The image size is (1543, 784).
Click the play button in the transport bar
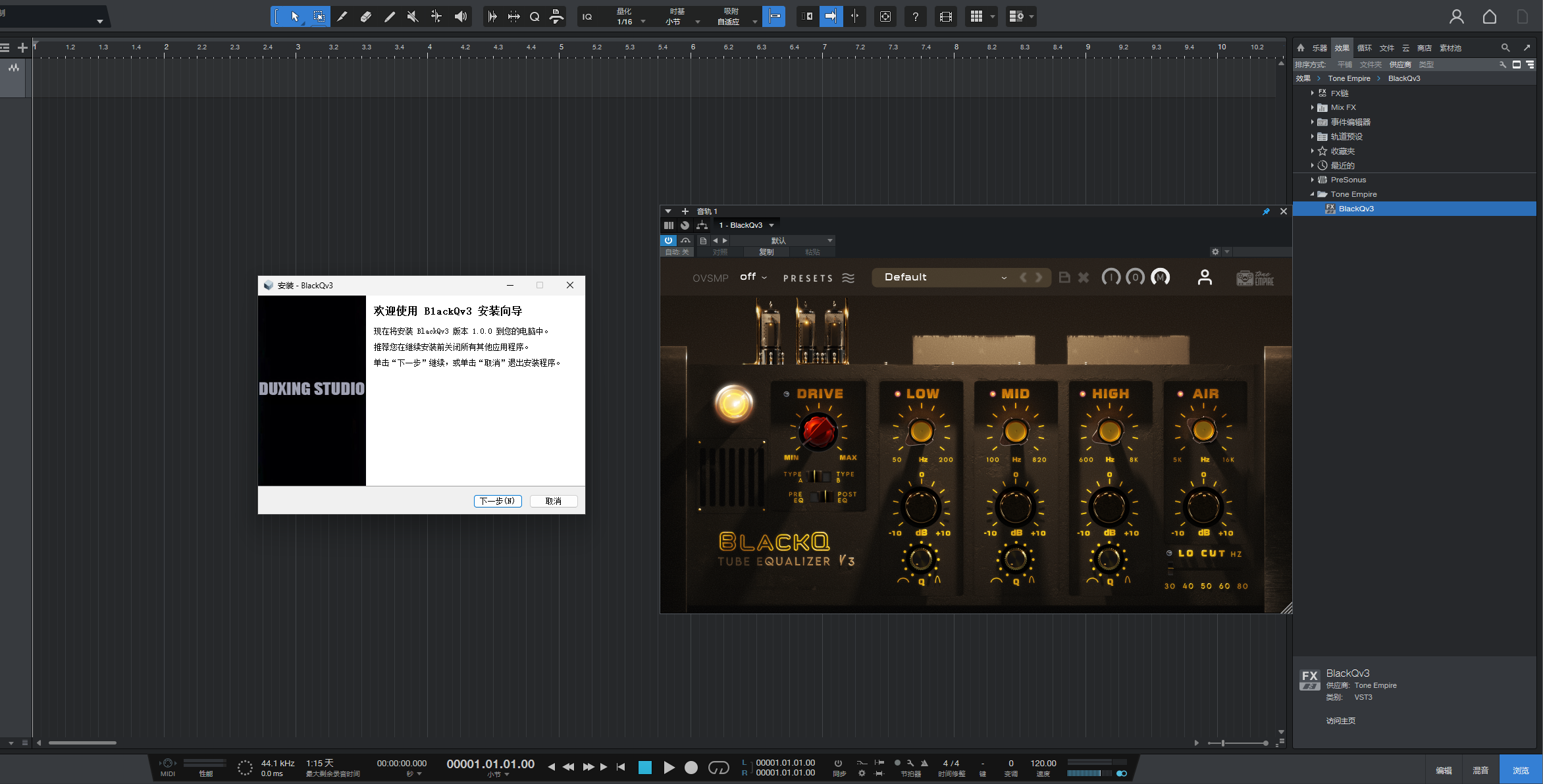[x=669, y=768]
